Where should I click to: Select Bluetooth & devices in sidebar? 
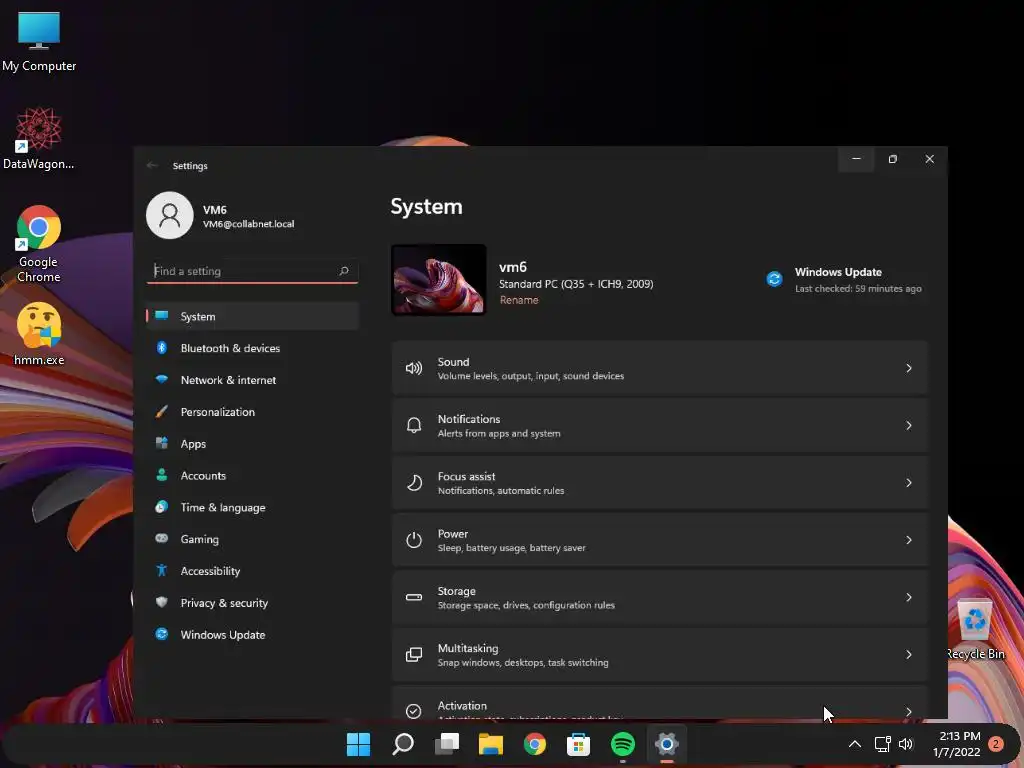(x=253, y=348)
